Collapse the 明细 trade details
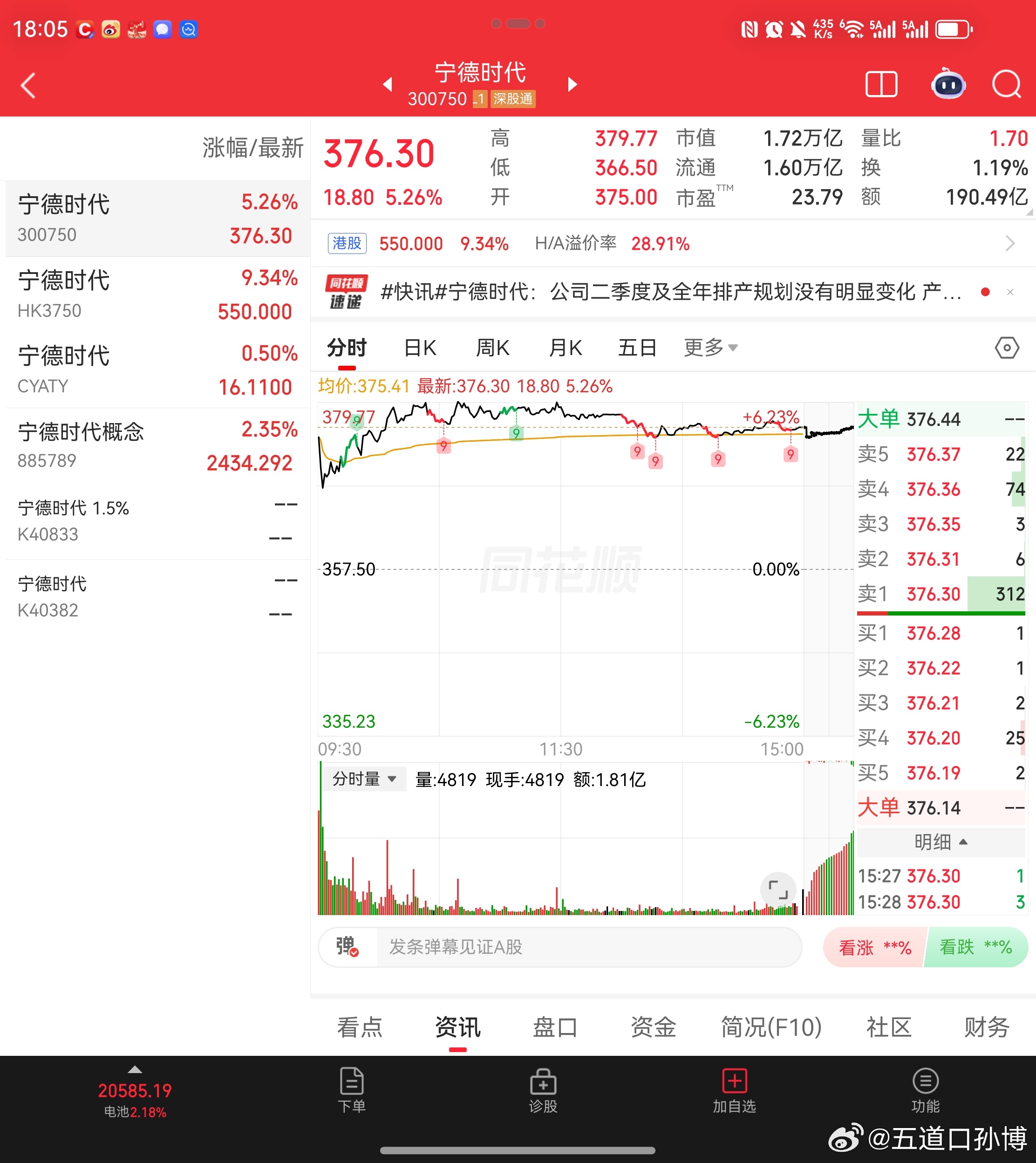Screen dimensions: 1036x1163 (941, 841)
